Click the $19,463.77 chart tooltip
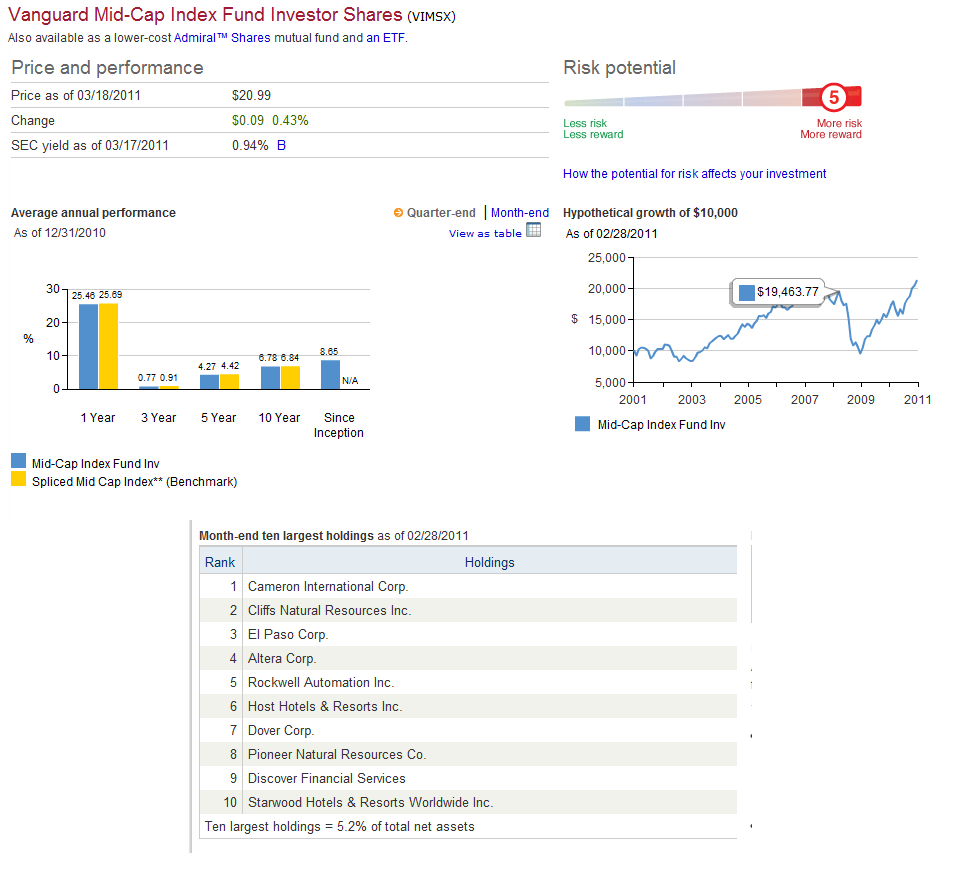 coord(779,292)
